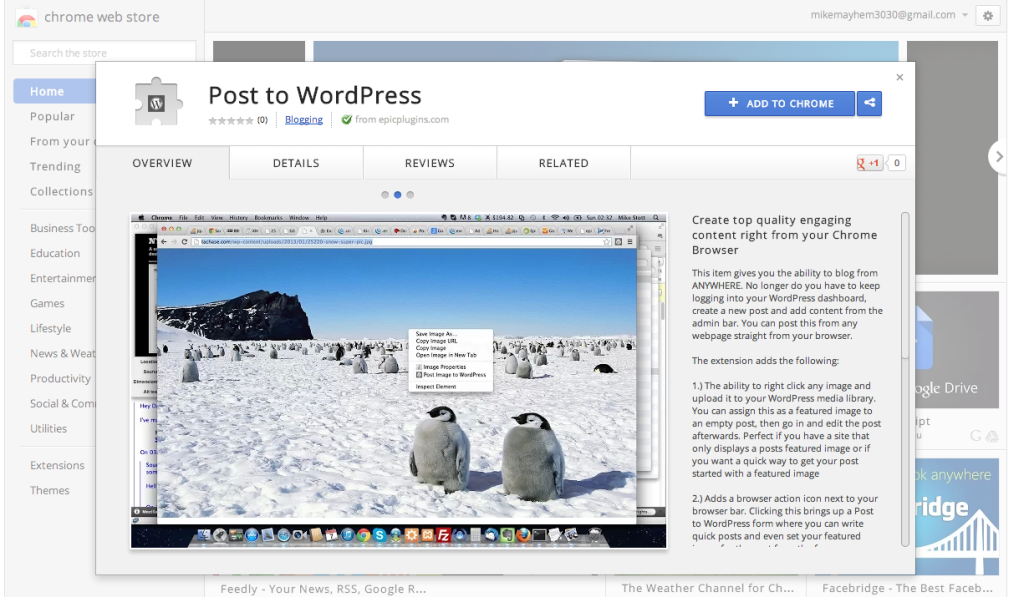Image resolution: width=1024 pixels, height=597 pixels.
Task: Click the Facebridge bridge thumbnail
Action: click(957, 516)
